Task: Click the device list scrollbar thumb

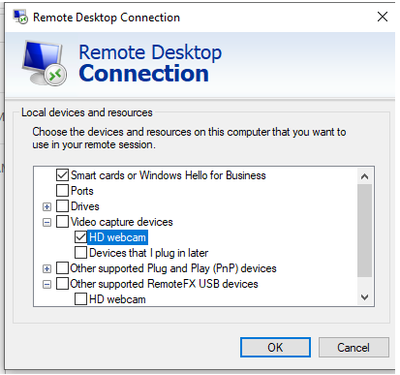Action: (365, 230)
